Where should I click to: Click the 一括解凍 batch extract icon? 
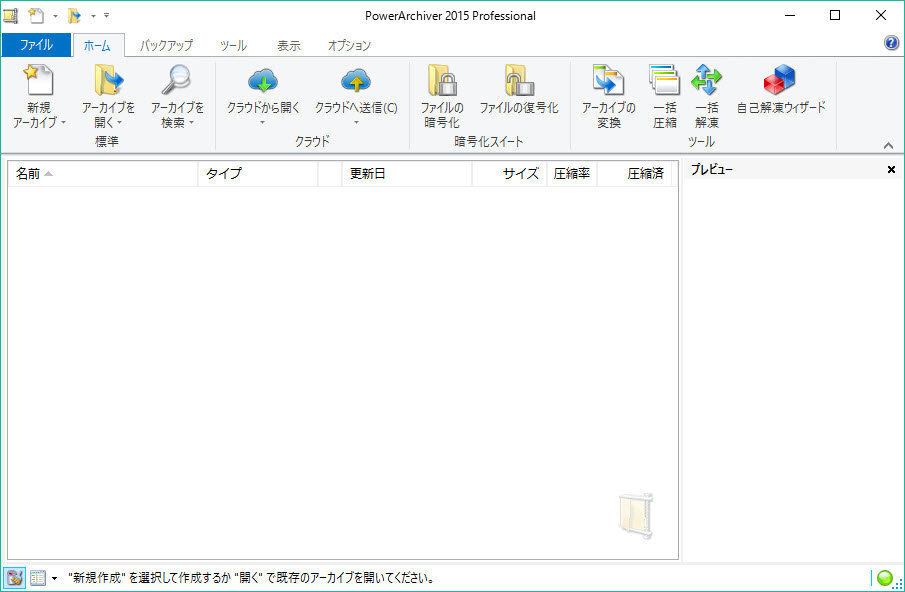706,80
